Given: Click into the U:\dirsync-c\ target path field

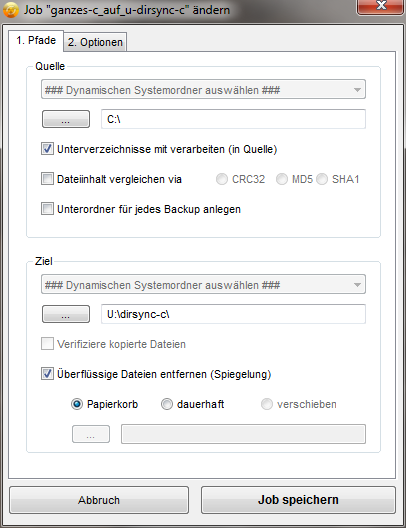Looking at the screenshot, I should point(233,314).
